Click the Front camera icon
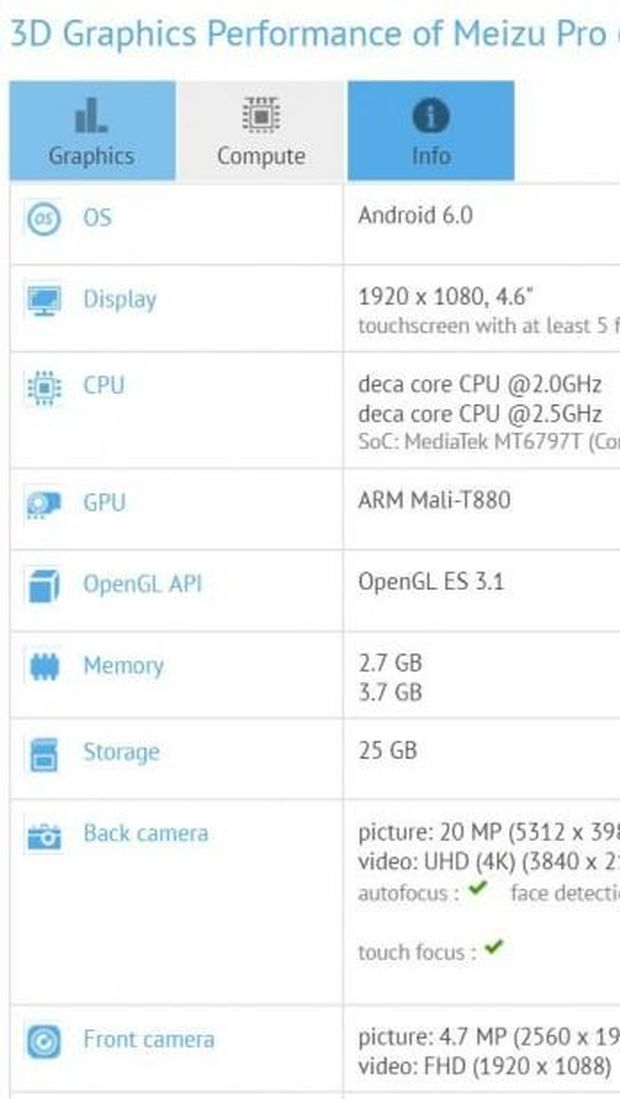This screenshot has height=1099, width=620. tap(44, 1041)
